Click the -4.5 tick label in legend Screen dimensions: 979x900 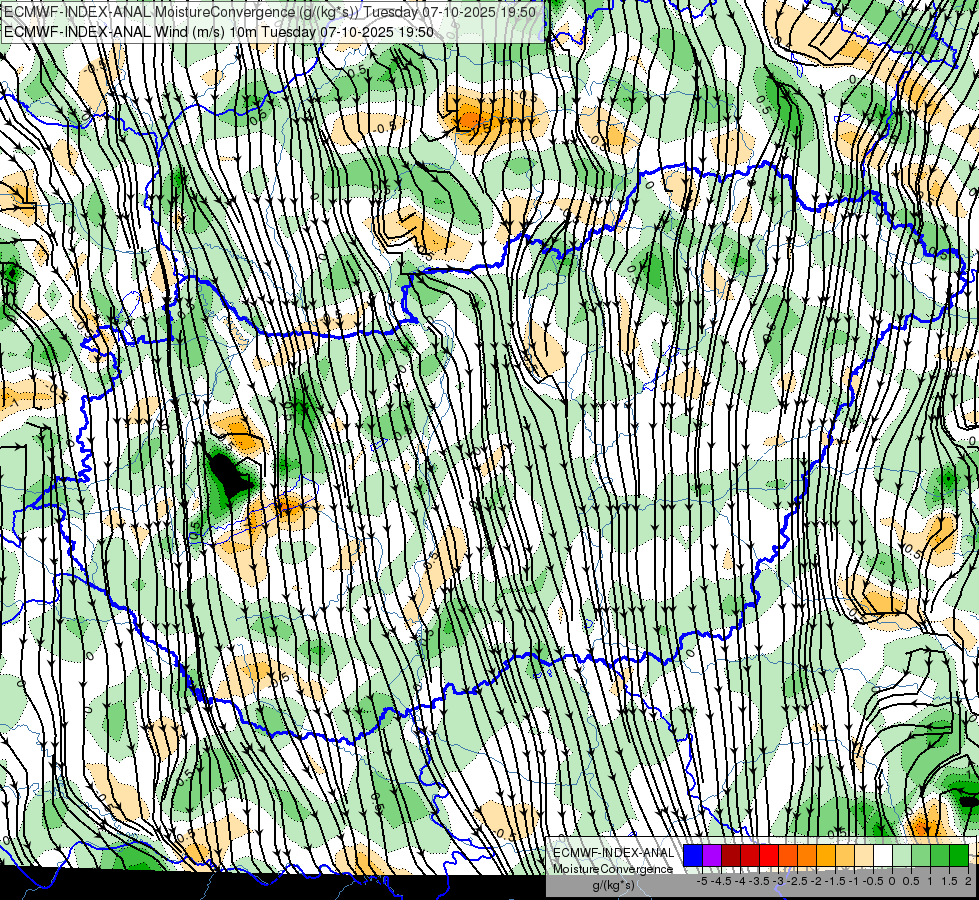tap(722, 881)
